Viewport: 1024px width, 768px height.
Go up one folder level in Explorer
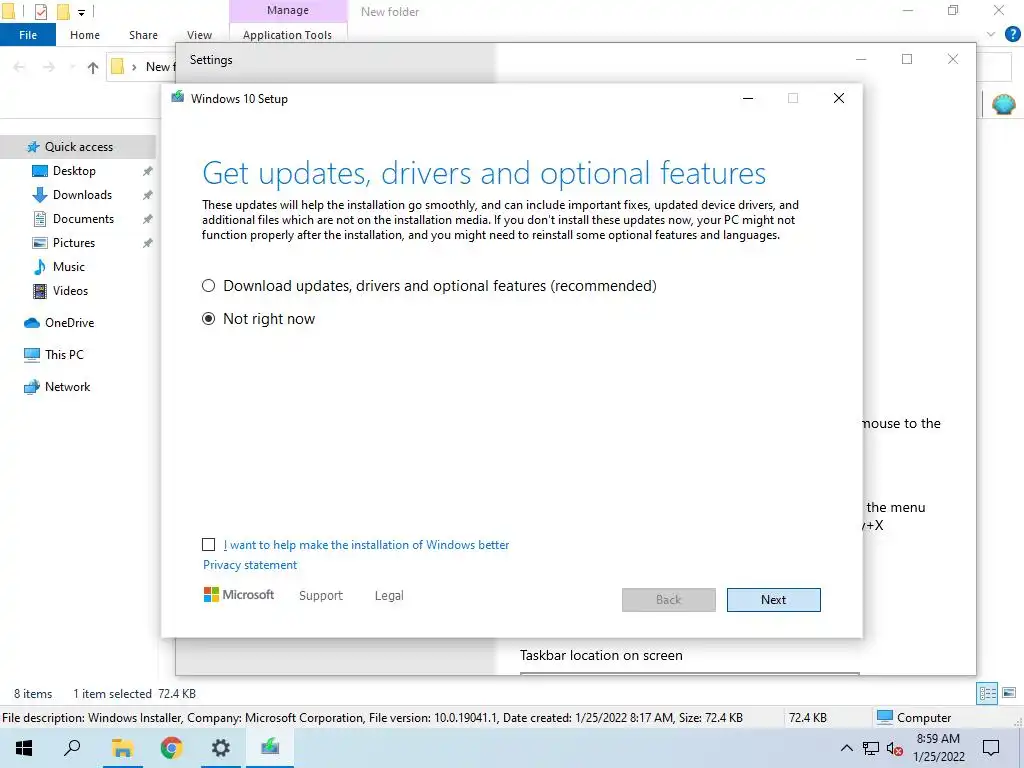click(x=93, y=67)
